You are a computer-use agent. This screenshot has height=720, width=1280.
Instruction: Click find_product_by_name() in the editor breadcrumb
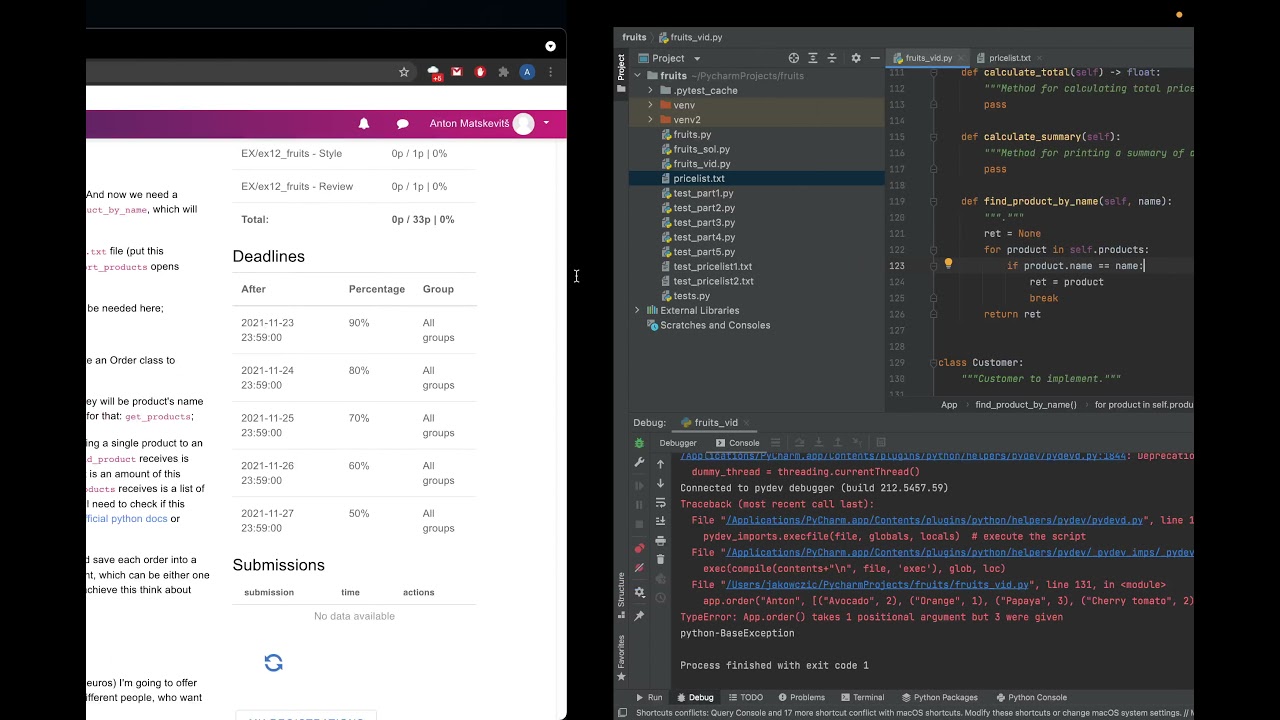click(x=1026, y=405)
